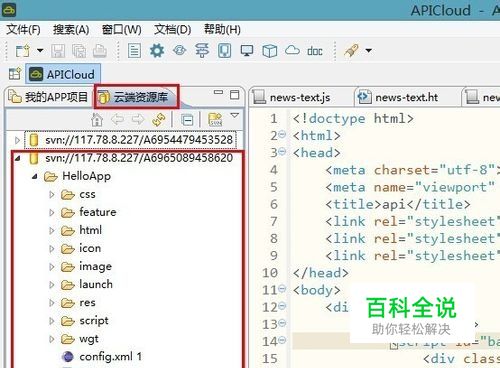Expand the icon folder
Image resolution: width=500 pixels, height=368 pixels.
coord(52,248)
